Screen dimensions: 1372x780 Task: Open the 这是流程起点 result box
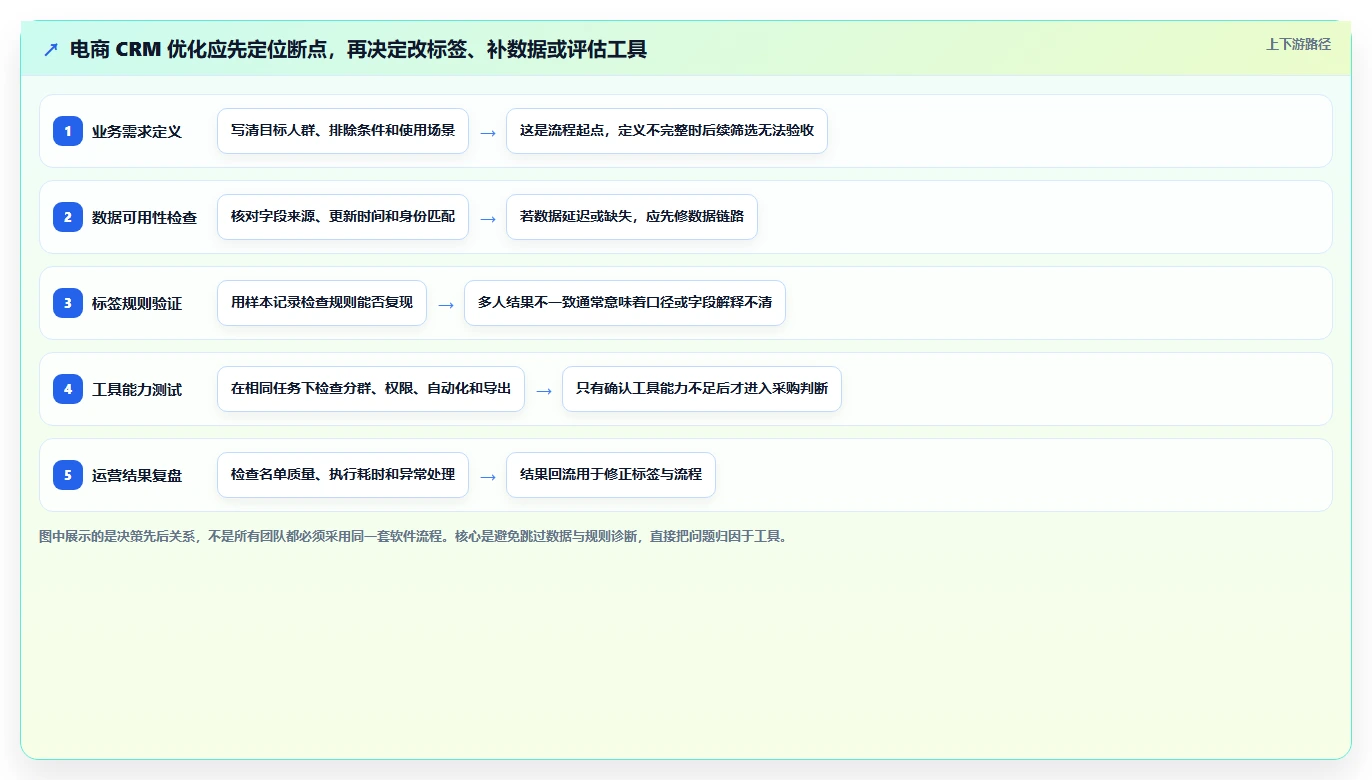point(667,131)
